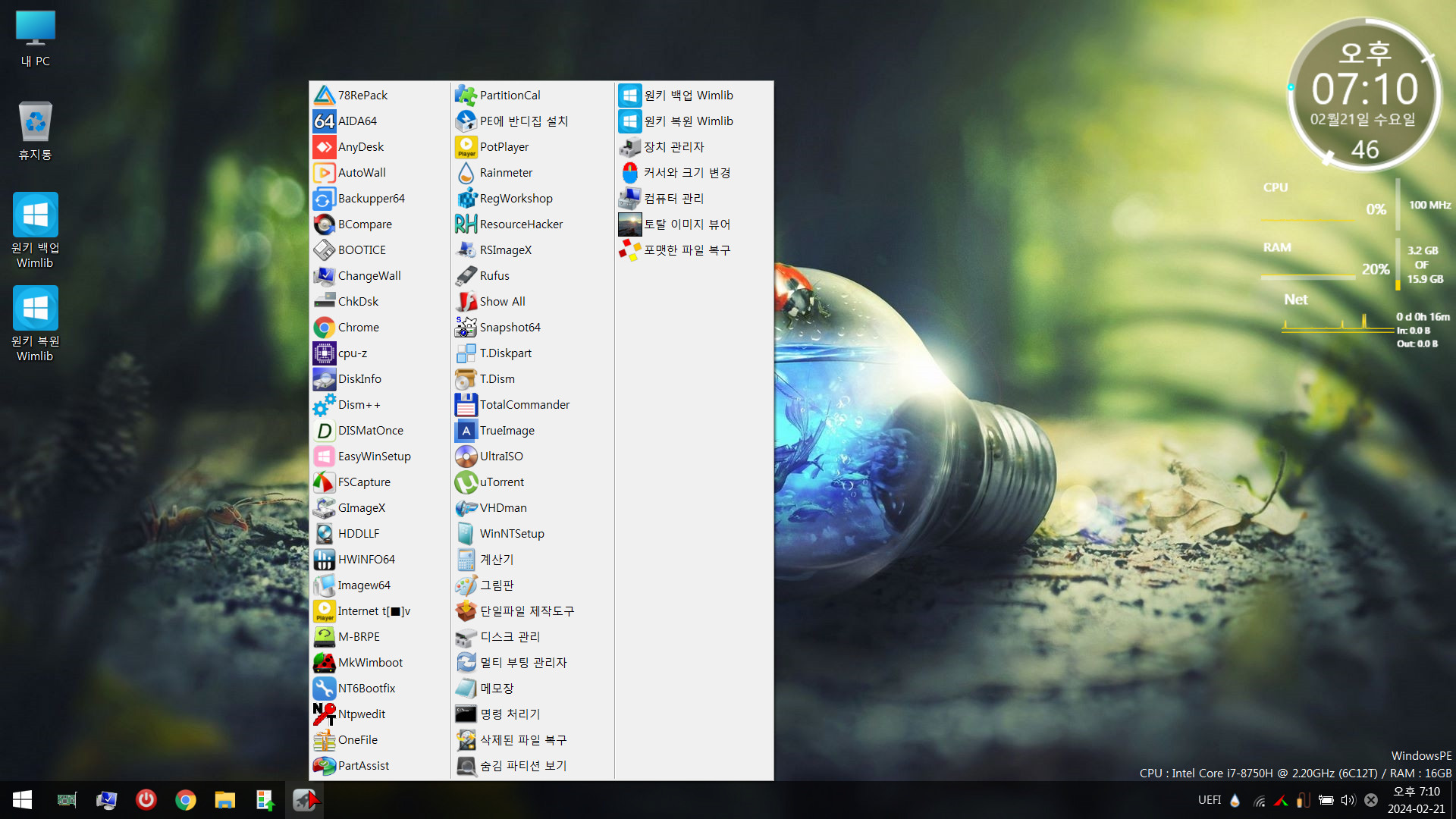The image size is (1456, 819).
Task: Launch ResourceHacker RH icon
Action: pyautogui.click(x=466, y=224)
